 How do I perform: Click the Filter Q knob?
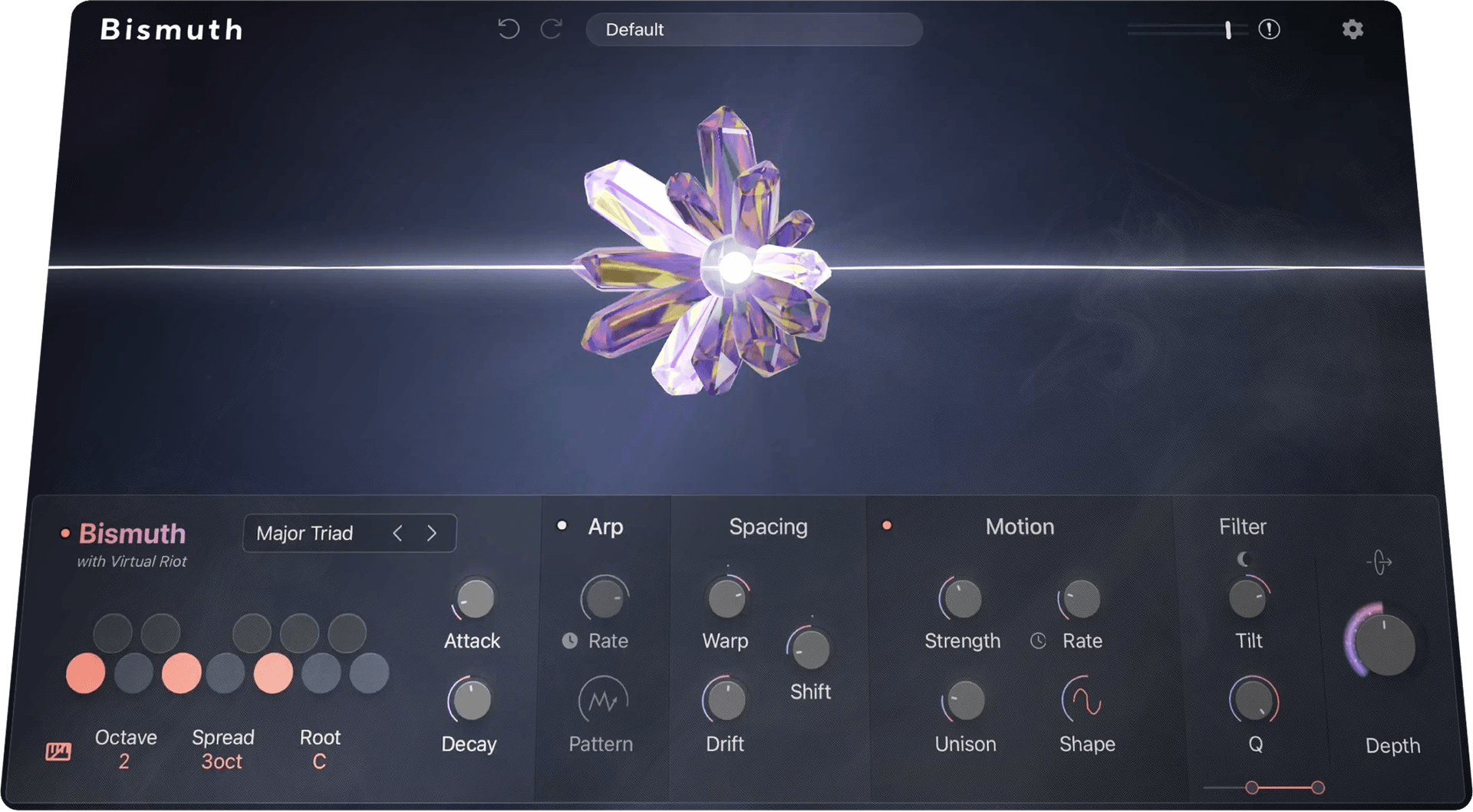click(1254, 700)
